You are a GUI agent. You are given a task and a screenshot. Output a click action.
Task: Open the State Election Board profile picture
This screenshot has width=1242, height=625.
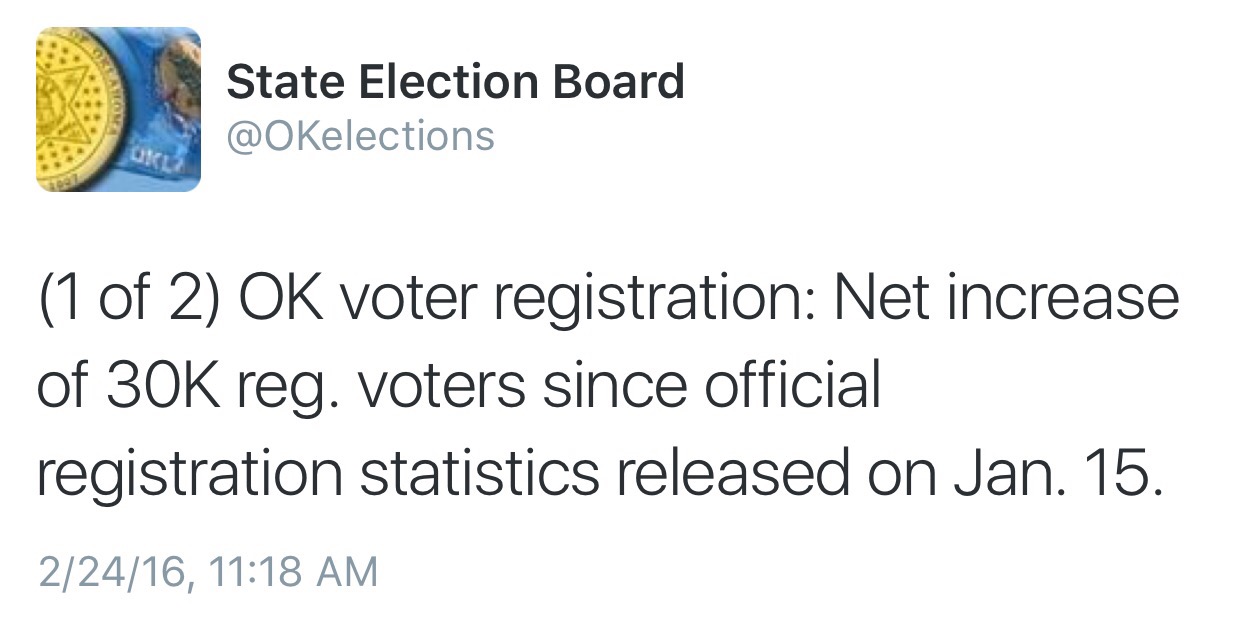tap(119, 109)
